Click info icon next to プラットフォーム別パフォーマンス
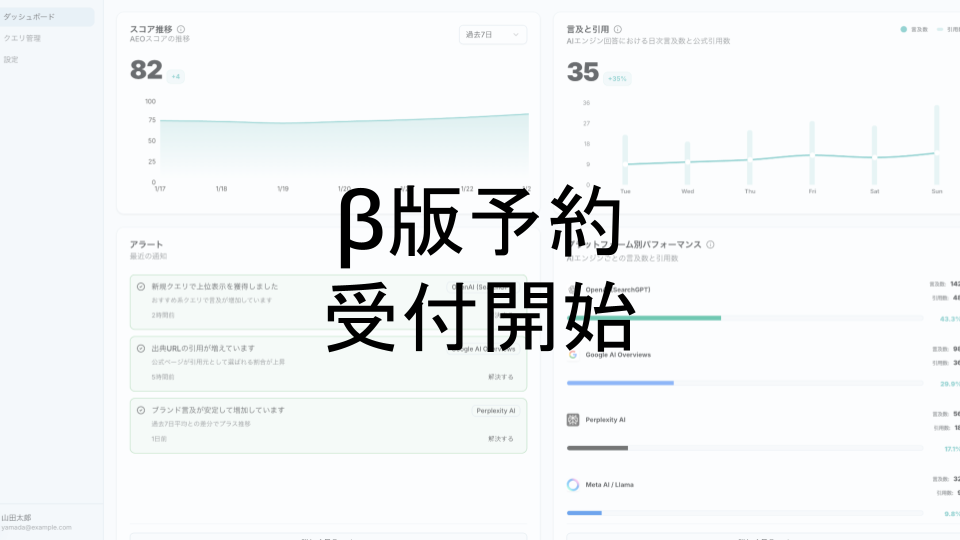The width and height of the screenshot is (960, 540). (x=710, y=244)
